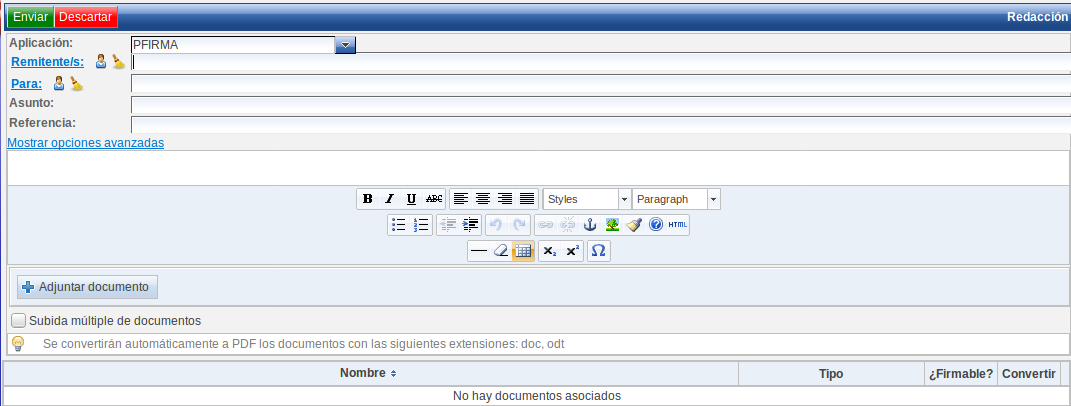The height and width of the screenshot is (406, 1071).
Task: Click the Enviar button
Action: (x=30, y=16)
